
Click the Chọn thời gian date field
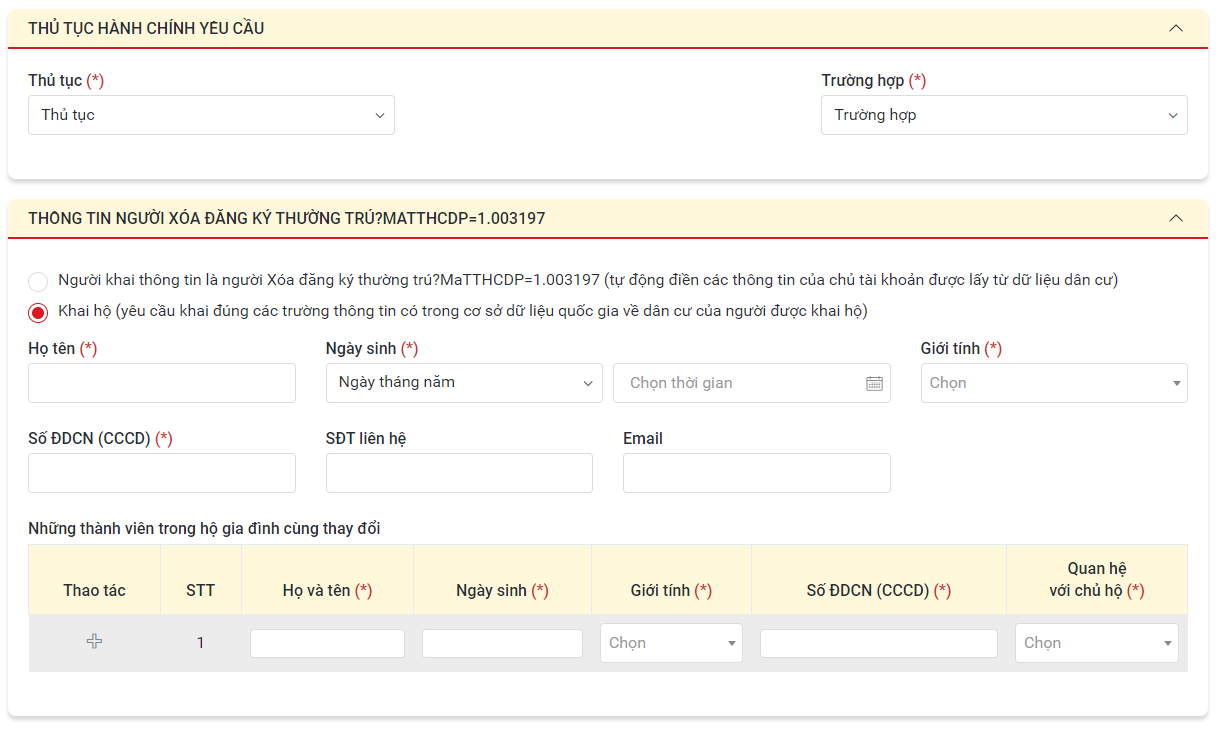[740, 383]
